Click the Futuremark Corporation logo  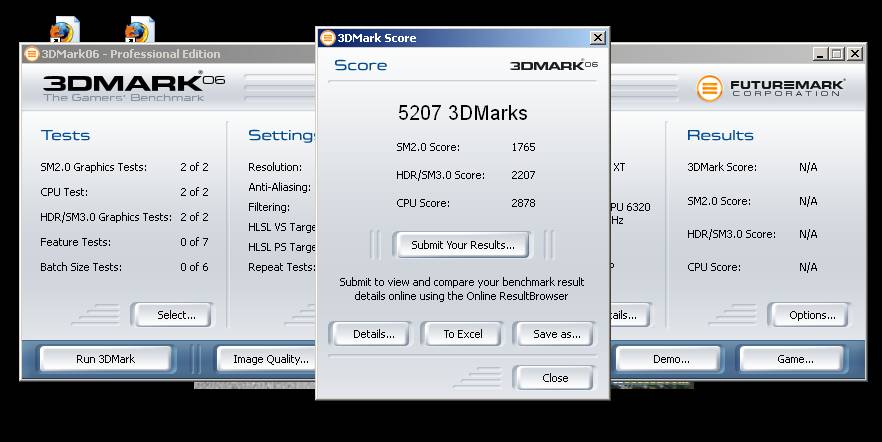pos(770,88)
